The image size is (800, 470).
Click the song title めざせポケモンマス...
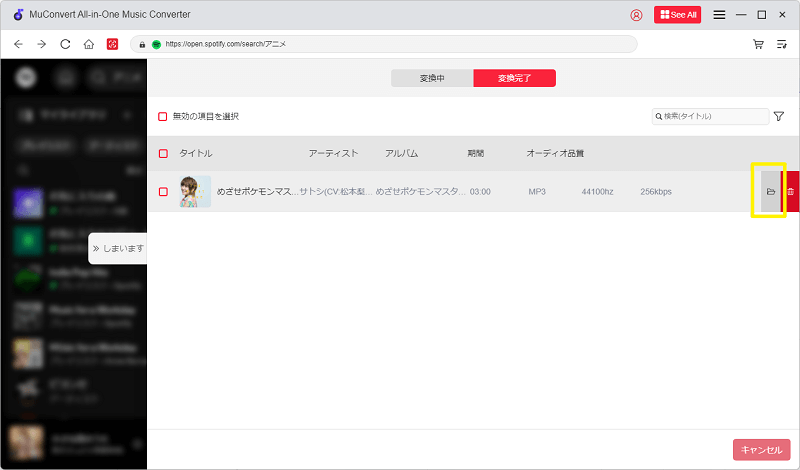pos(257,192)
